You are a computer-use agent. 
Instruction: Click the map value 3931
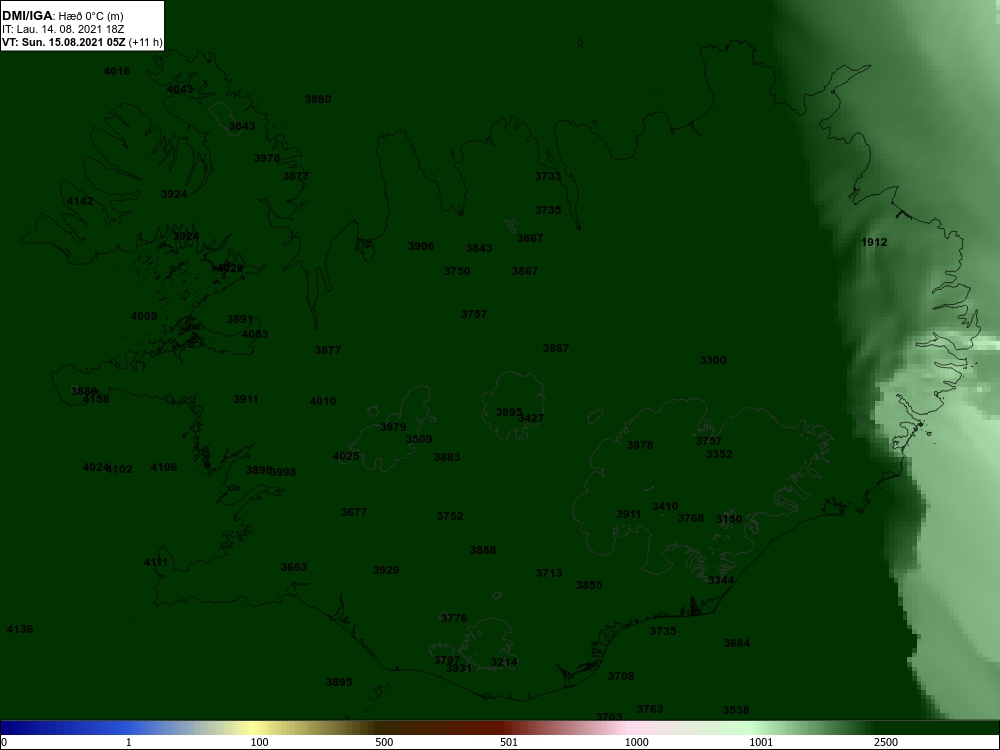(459, 668)
